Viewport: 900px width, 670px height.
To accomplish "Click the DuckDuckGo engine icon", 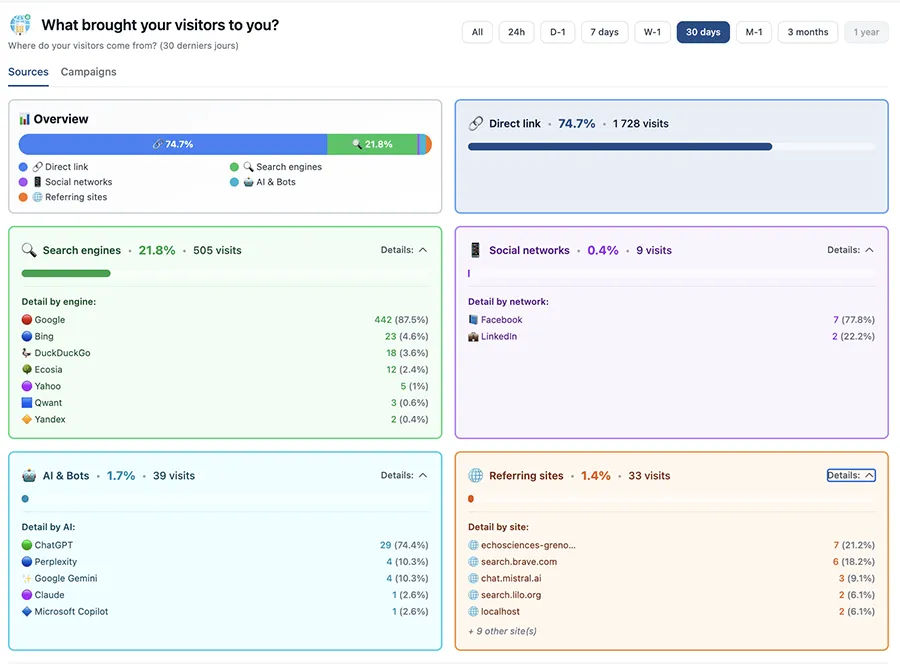I will coord(25,353).
